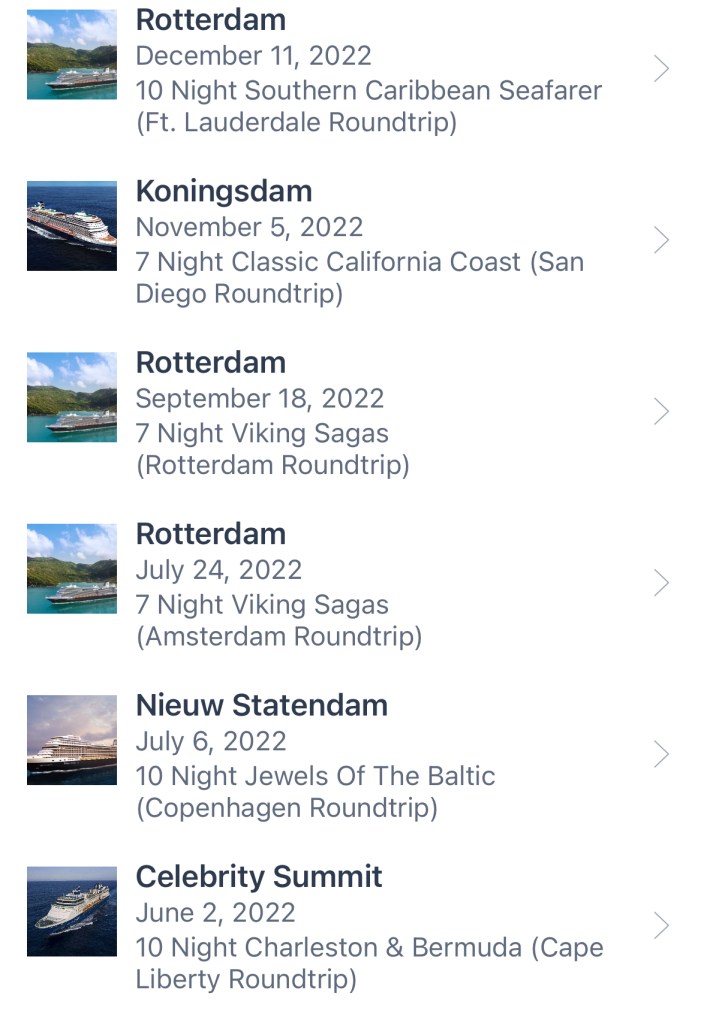
Task: Open the 10 Night Charleston & Bermuda itinerary
Action: (369, 963)
